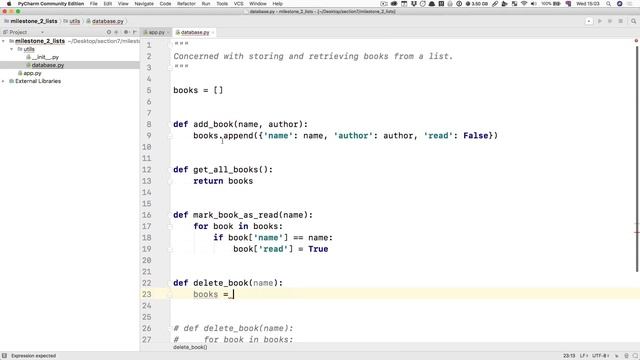This screenshot has height=360, width=640.
Task: Open the Help menu
Action: [x=278, y=4]
